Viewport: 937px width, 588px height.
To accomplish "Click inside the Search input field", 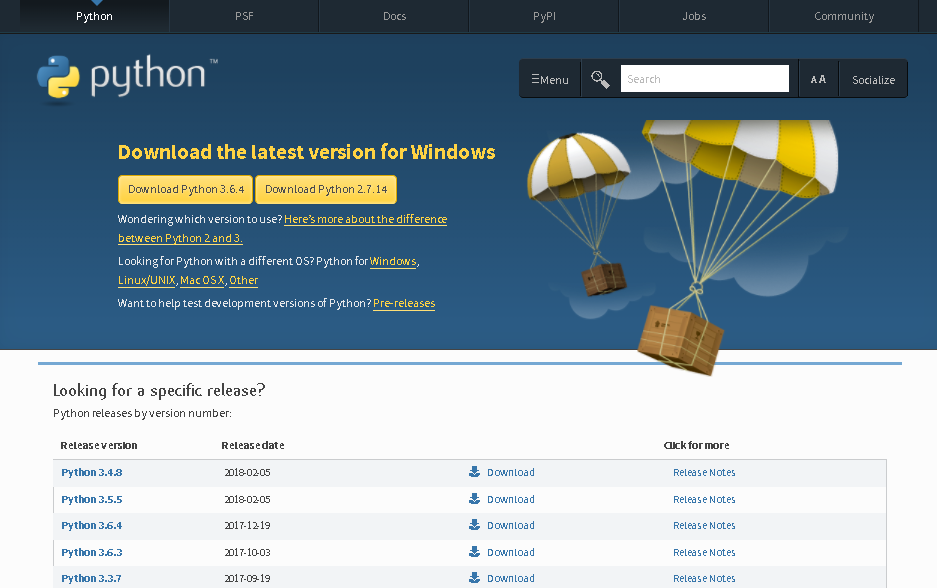I will (x=704, y=79).
